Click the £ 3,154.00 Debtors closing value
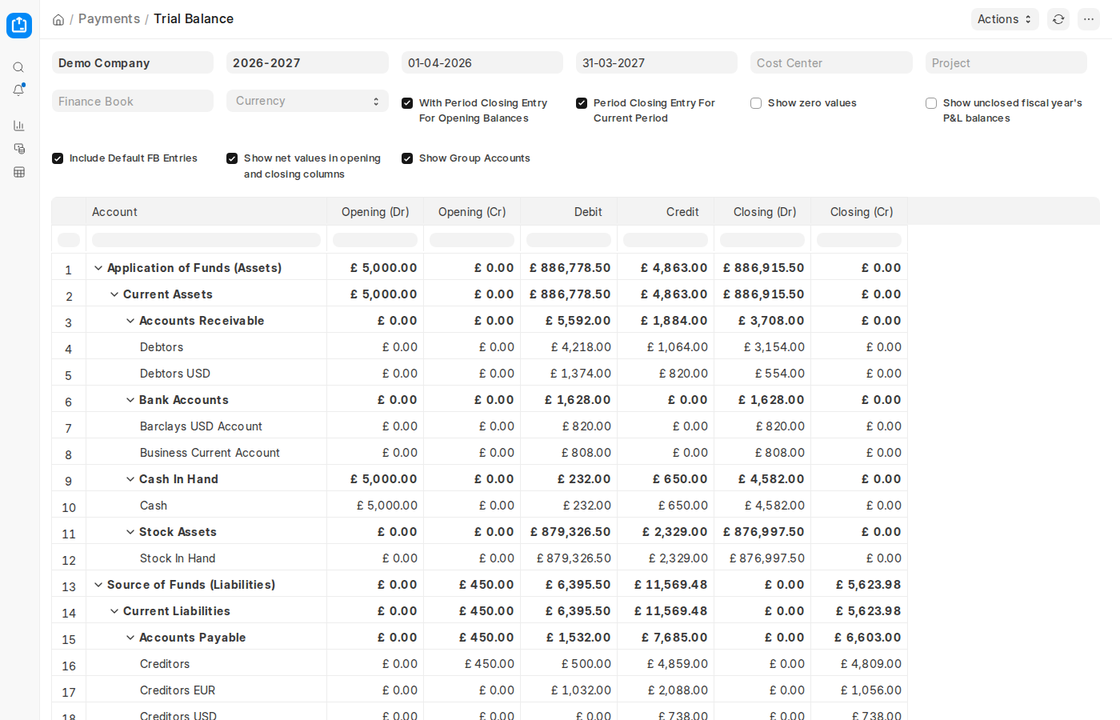 (774, 347)
